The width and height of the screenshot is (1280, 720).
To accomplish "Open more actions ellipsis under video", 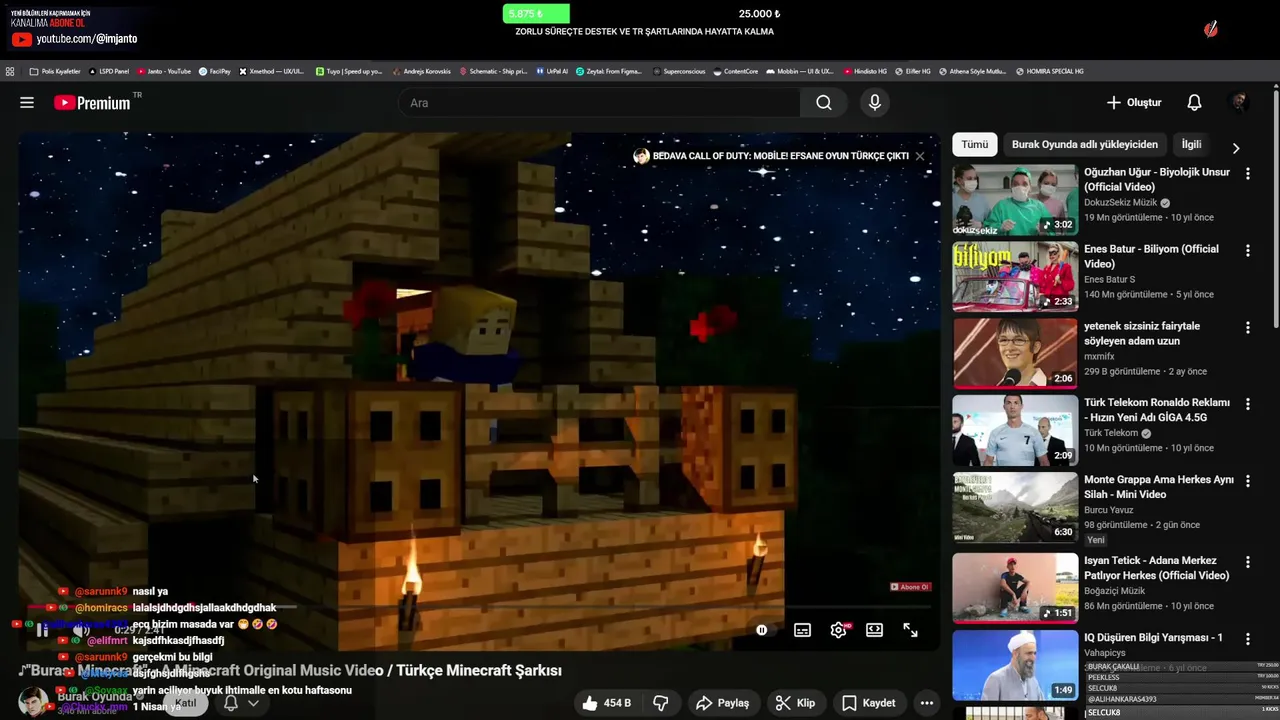I will click(x=927, y=703).
